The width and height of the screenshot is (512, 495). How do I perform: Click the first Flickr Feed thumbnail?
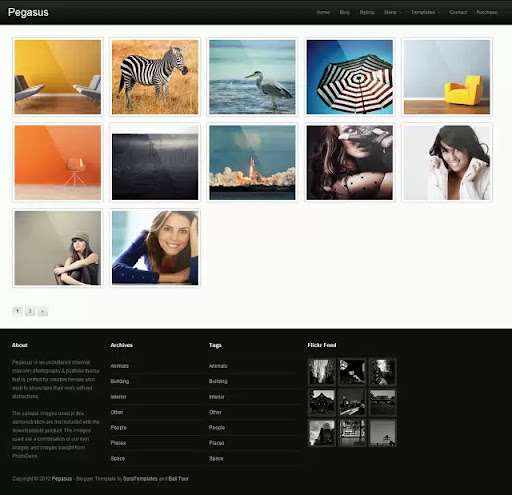click(x=322, y=372)
